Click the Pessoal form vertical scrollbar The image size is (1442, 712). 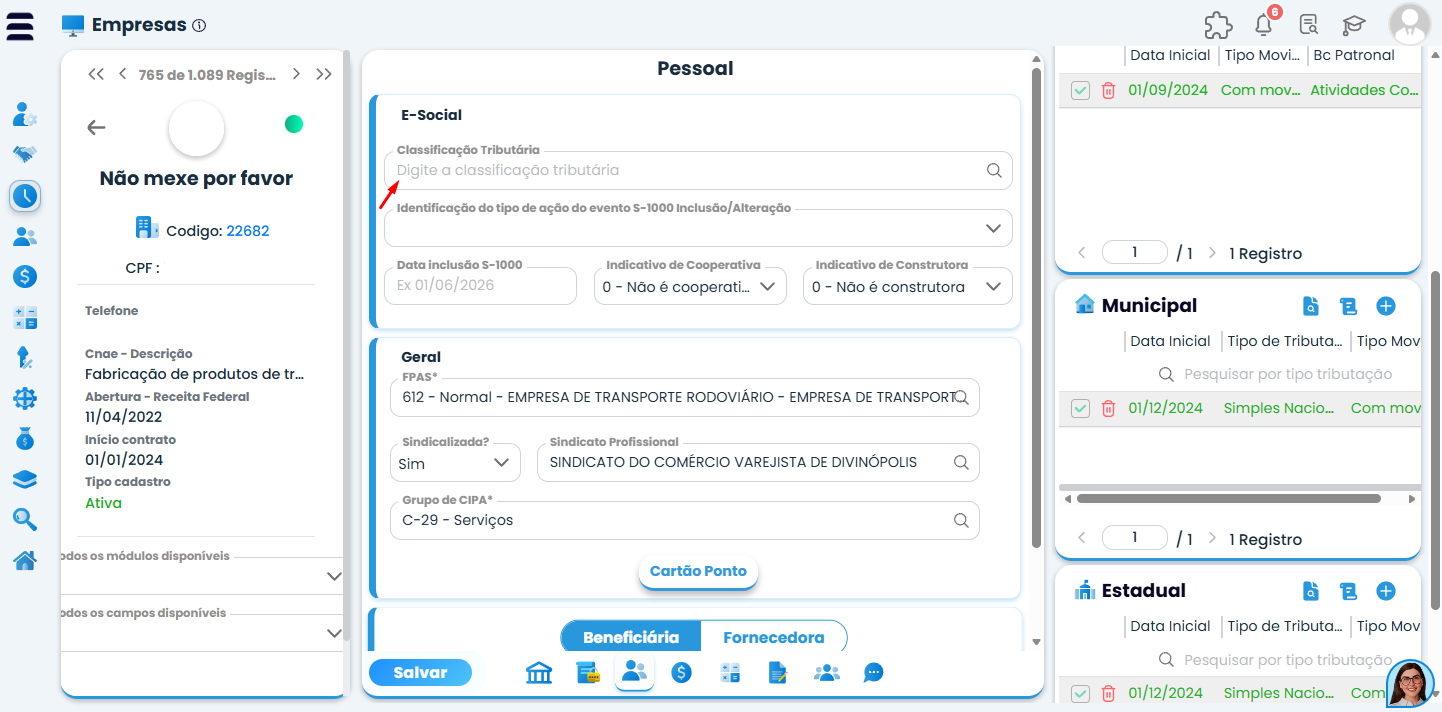pyautogui.click(x=1036, y=308)
